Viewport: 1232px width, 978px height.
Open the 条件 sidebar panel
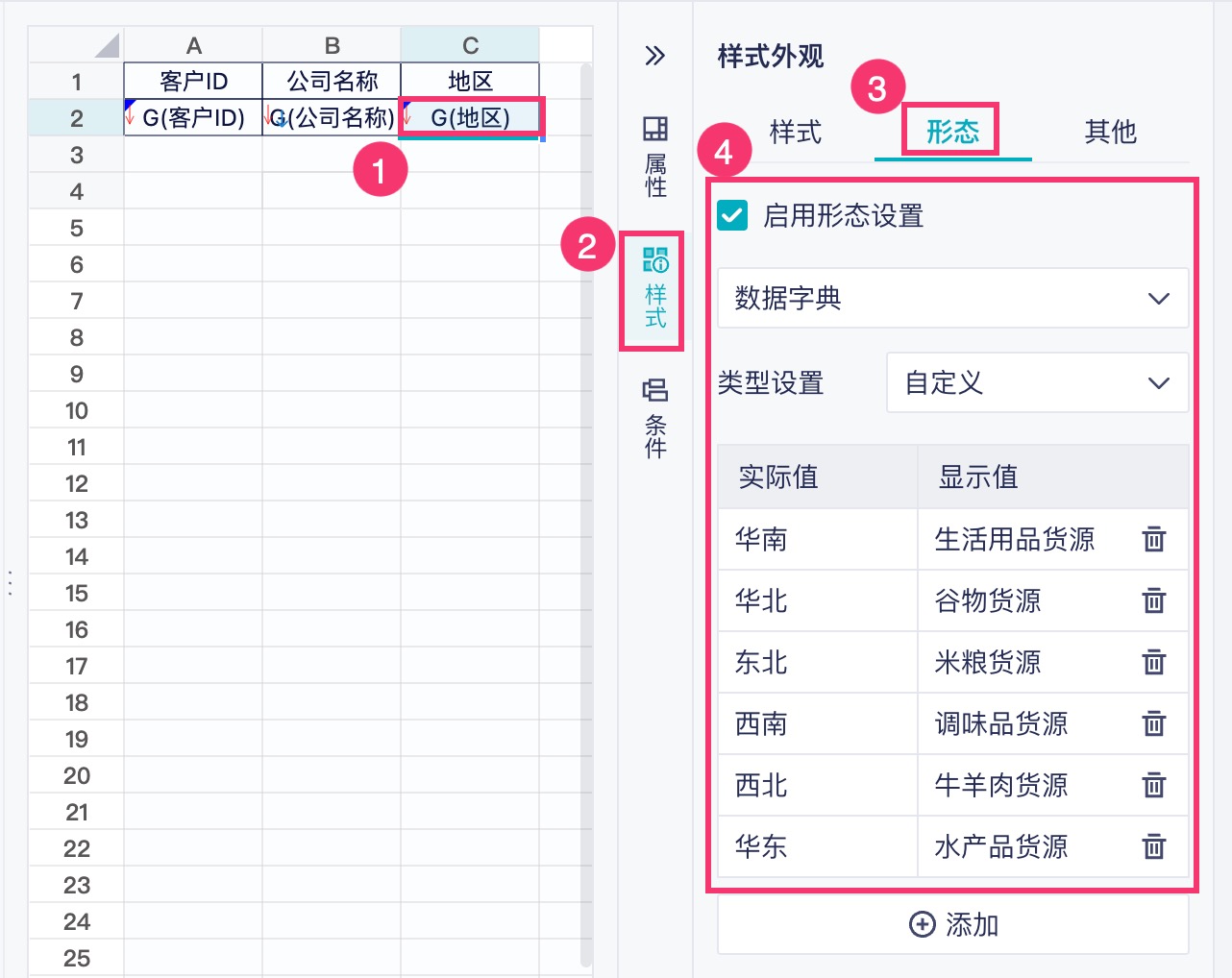point(655,418)
